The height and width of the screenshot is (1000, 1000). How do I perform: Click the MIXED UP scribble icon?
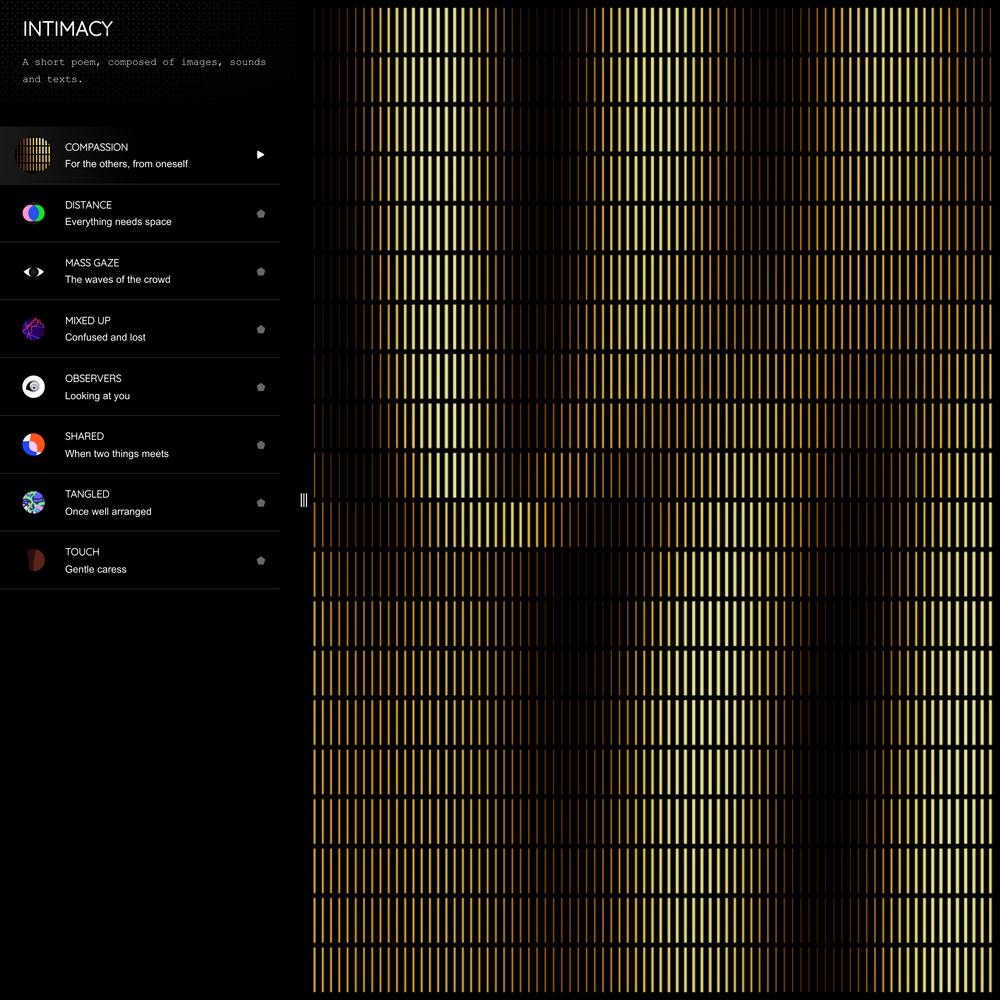click(33, 329)
